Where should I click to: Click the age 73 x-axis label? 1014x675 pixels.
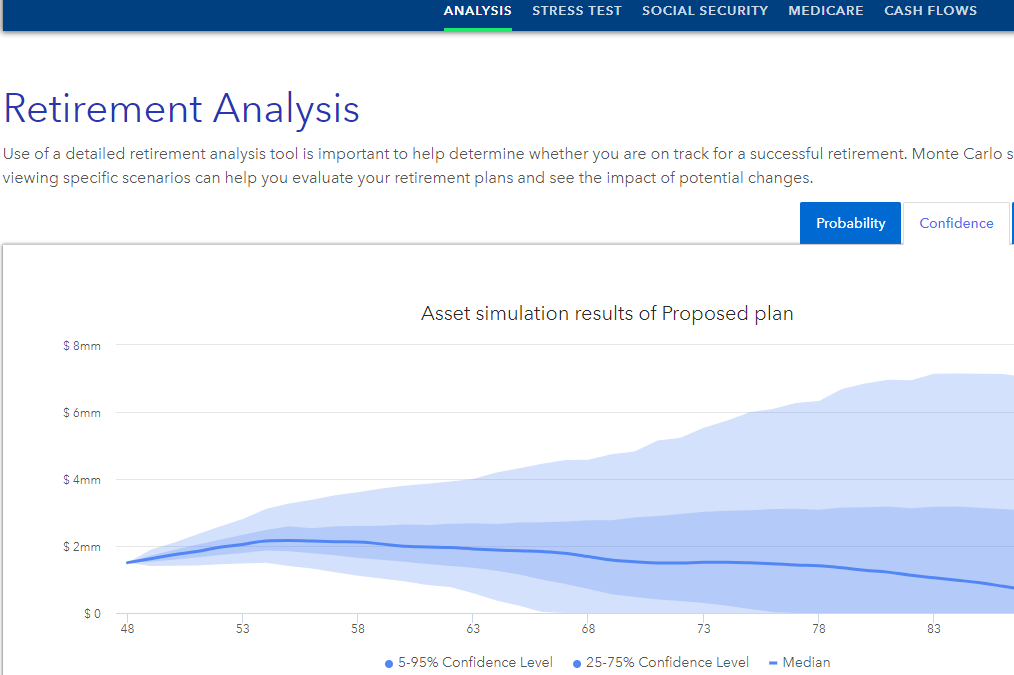pos(703,628)
